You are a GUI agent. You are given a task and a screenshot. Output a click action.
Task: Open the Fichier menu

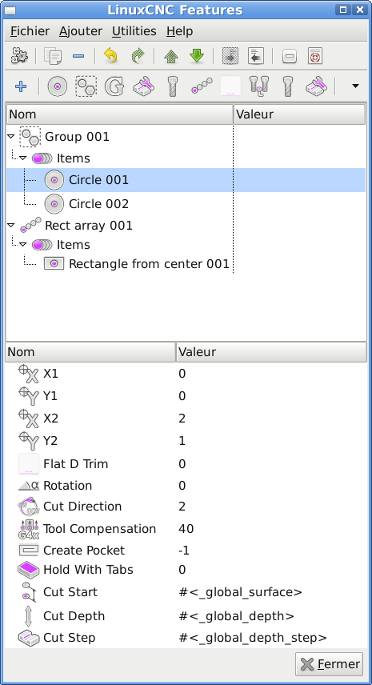pyautogui.click(x=30, y=31)
